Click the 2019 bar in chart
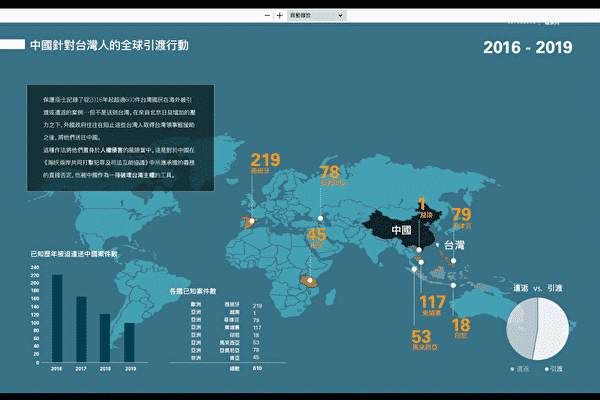Viewport: 600px width, 400px height. (129, 343)
